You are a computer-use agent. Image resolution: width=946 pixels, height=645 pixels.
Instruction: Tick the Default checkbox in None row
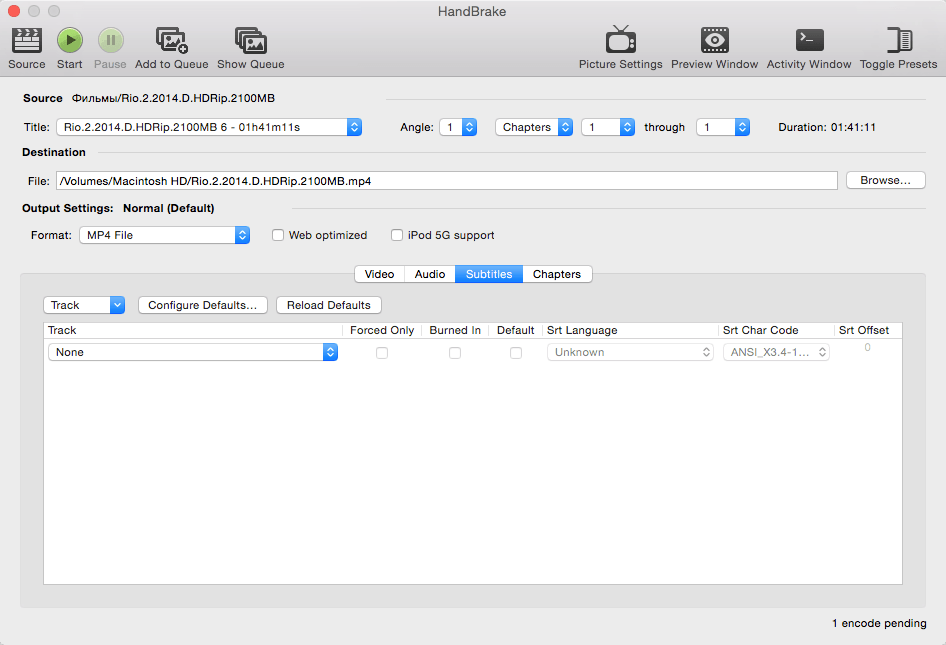(x=516, y=353)
